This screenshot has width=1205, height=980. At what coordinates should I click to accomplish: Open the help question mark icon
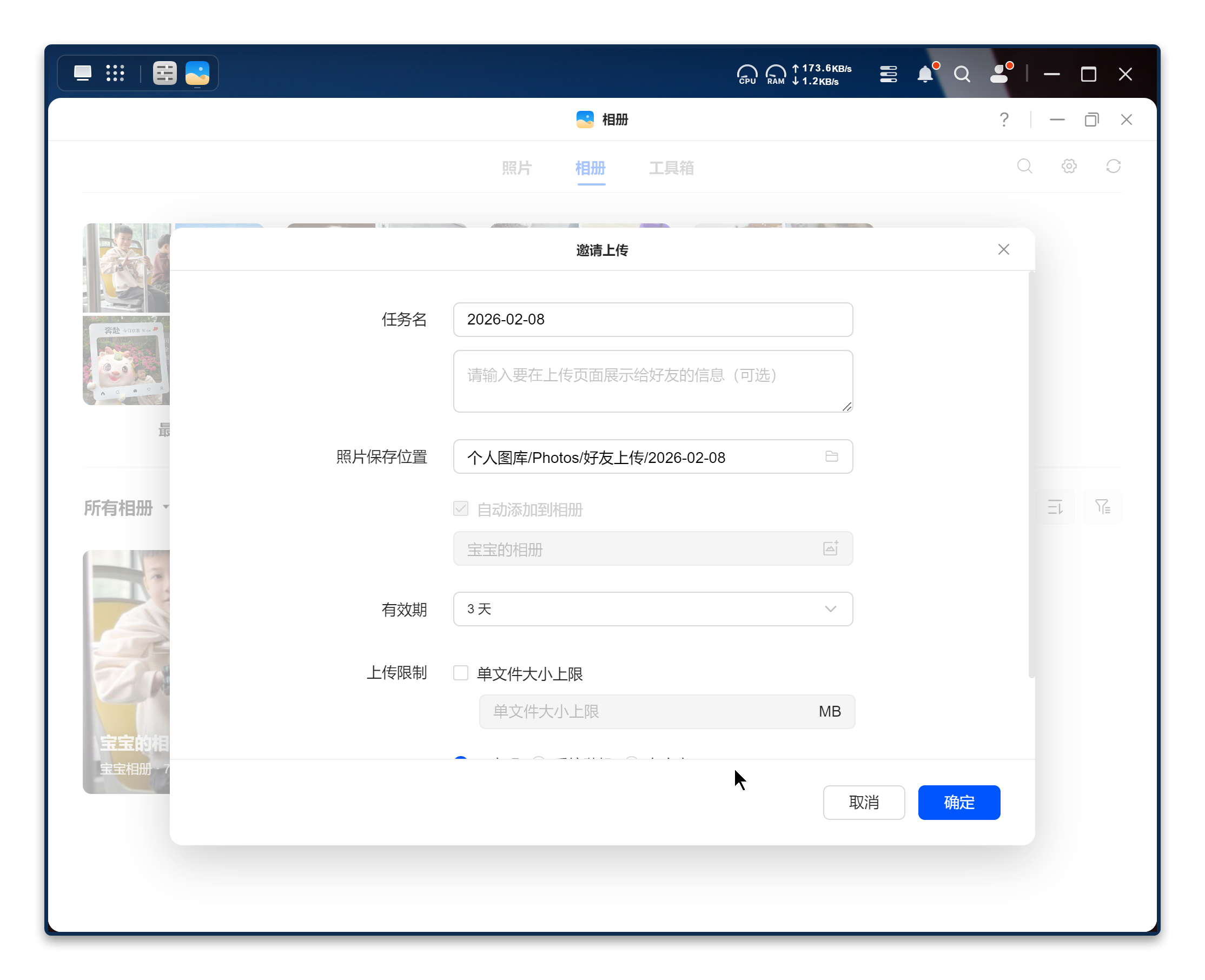(x=1003, y=120)
